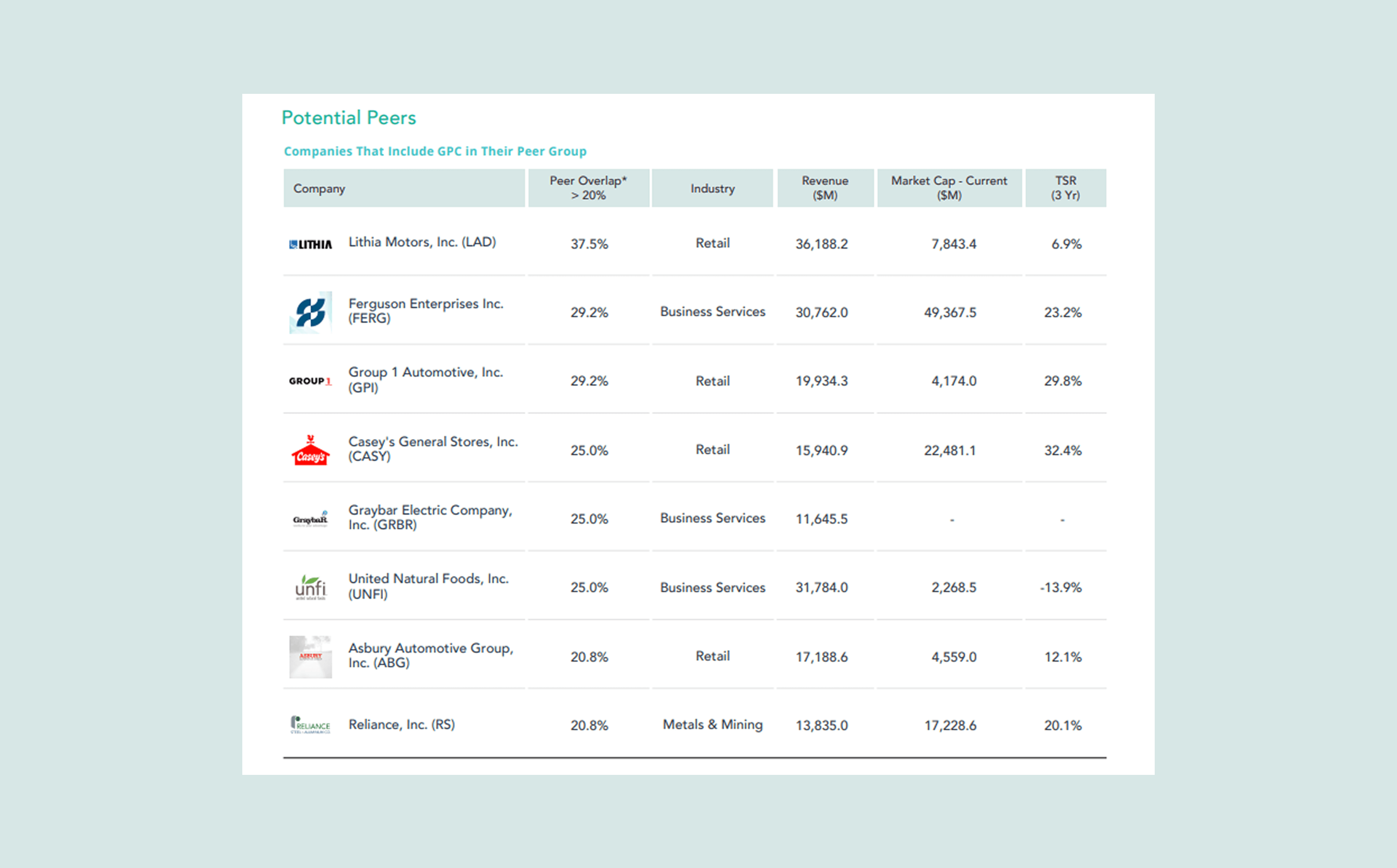The width and height of the screenshot is (1397, 868).
Task: Click the Asbury Automotive logo thumbnail
Action: click(310, 656)
